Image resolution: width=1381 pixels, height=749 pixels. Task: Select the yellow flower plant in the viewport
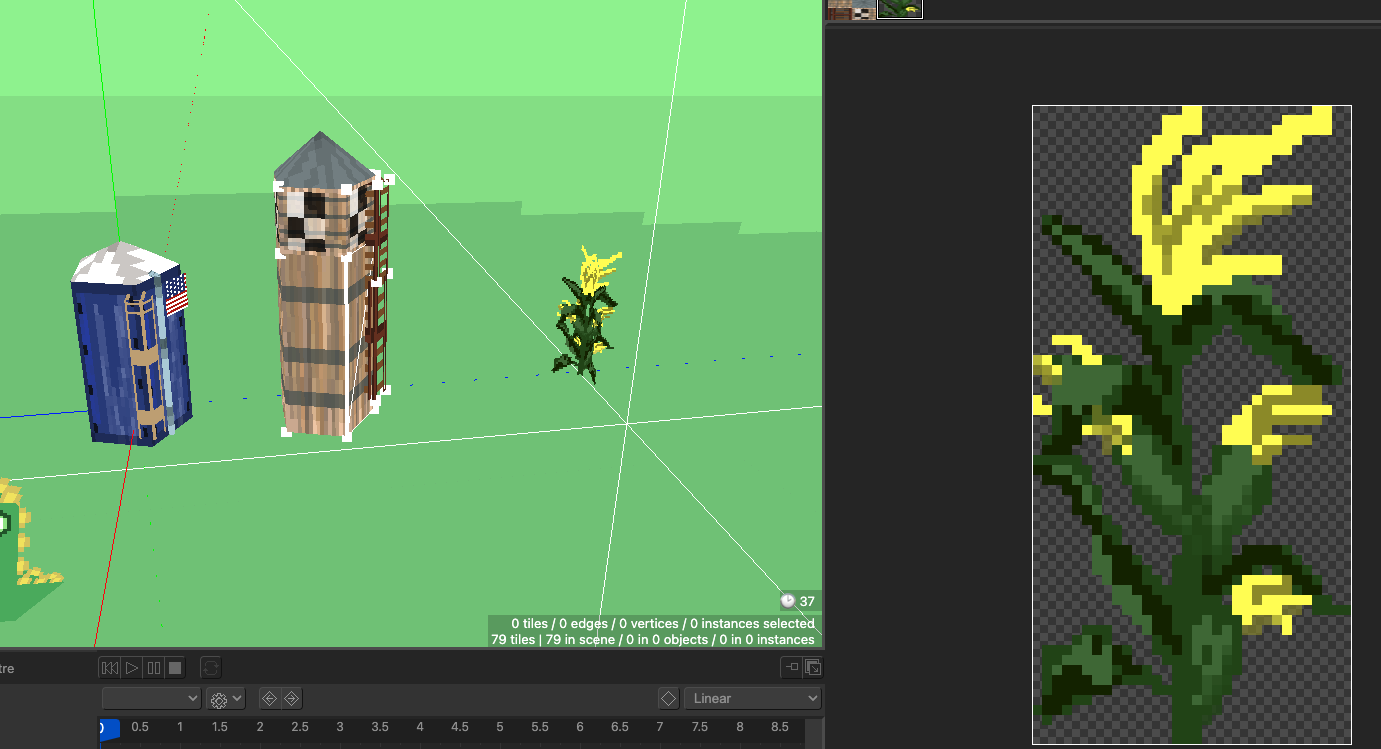point(585,315)
